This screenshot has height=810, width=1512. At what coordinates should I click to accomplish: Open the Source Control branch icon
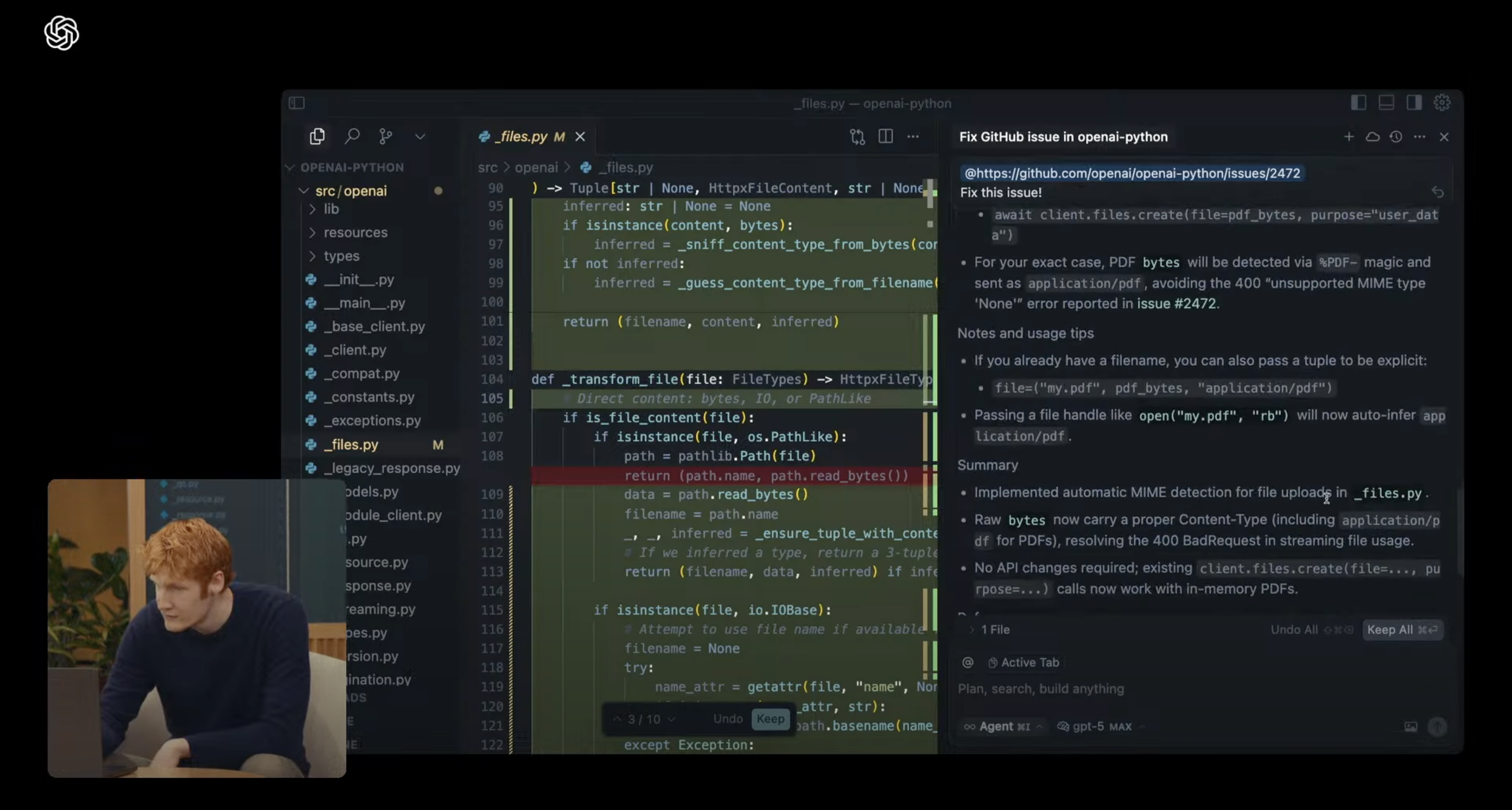click(386, 136)
